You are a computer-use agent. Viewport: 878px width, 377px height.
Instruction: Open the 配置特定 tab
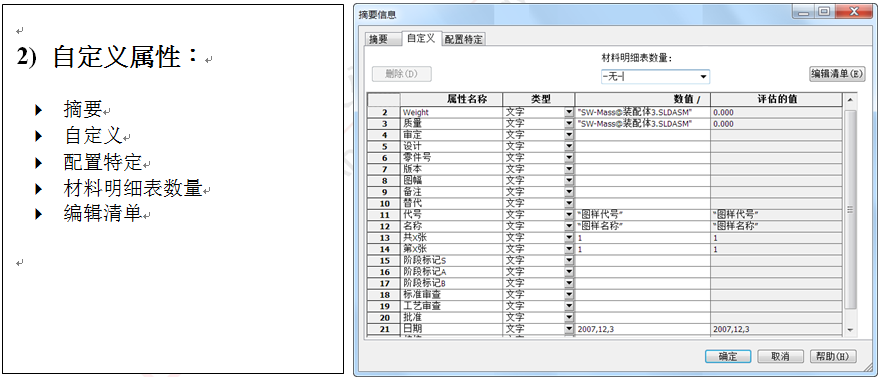[464, 39]
